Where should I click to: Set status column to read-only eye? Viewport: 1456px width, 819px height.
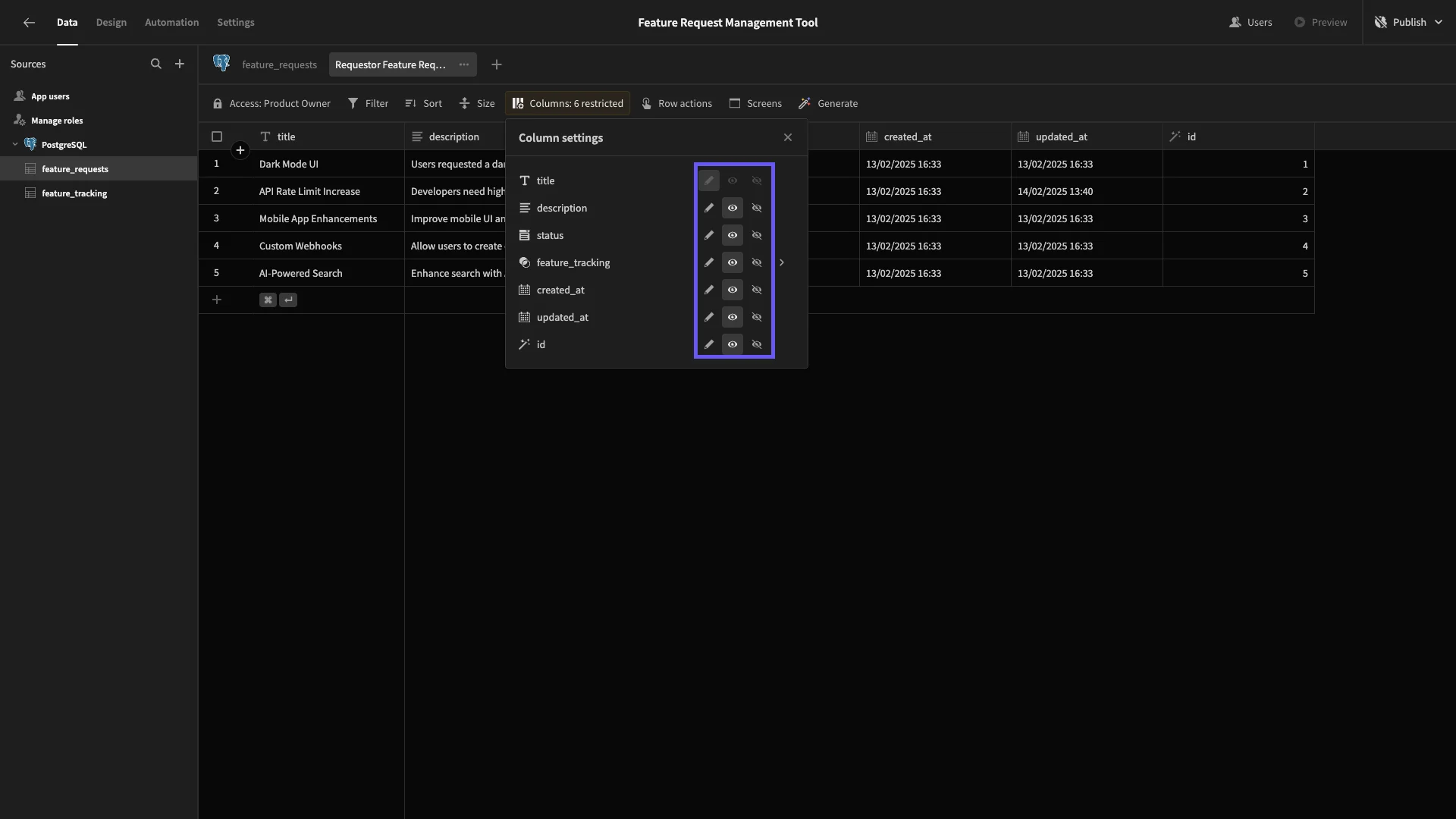(733, 235)
